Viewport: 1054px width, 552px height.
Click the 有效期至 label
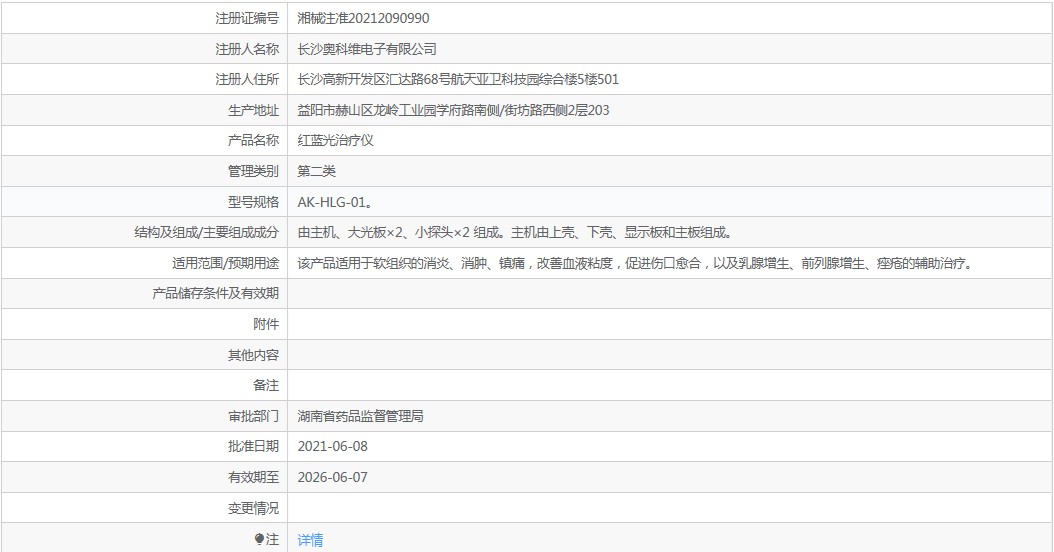point(253,477)
